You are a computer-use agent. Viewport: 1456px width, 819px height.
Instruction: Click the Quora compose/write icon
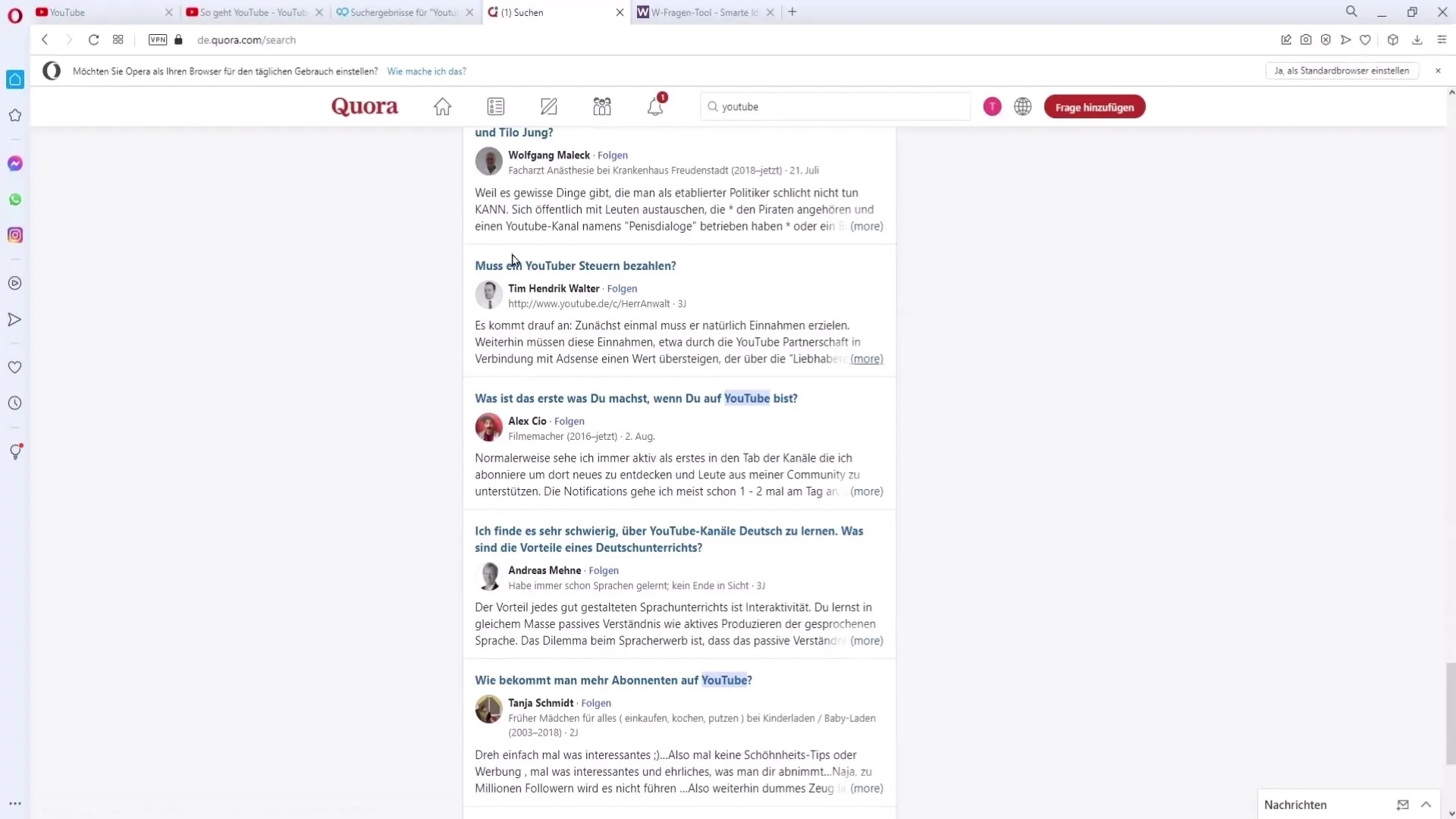[x=548, y=106]
